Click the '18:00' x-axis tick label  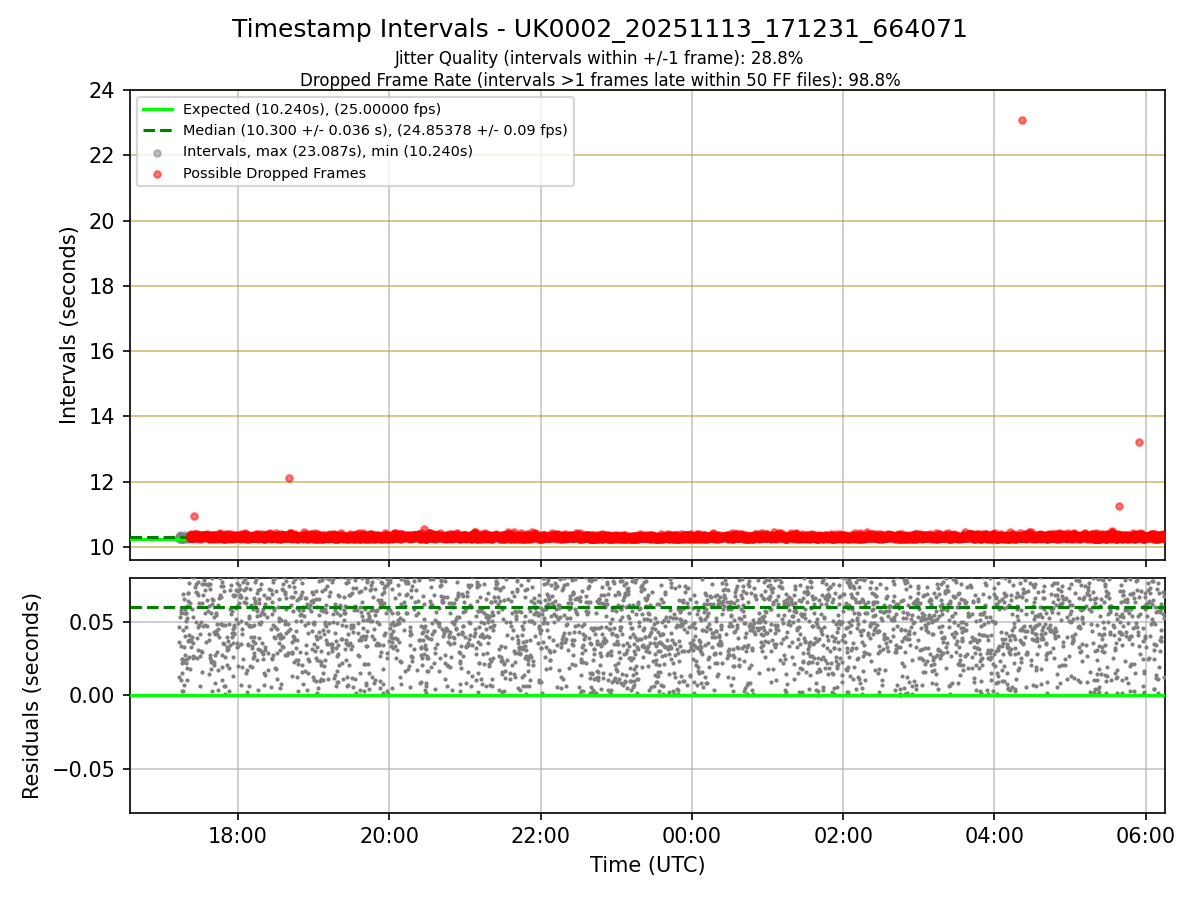(x=238, y=834)
